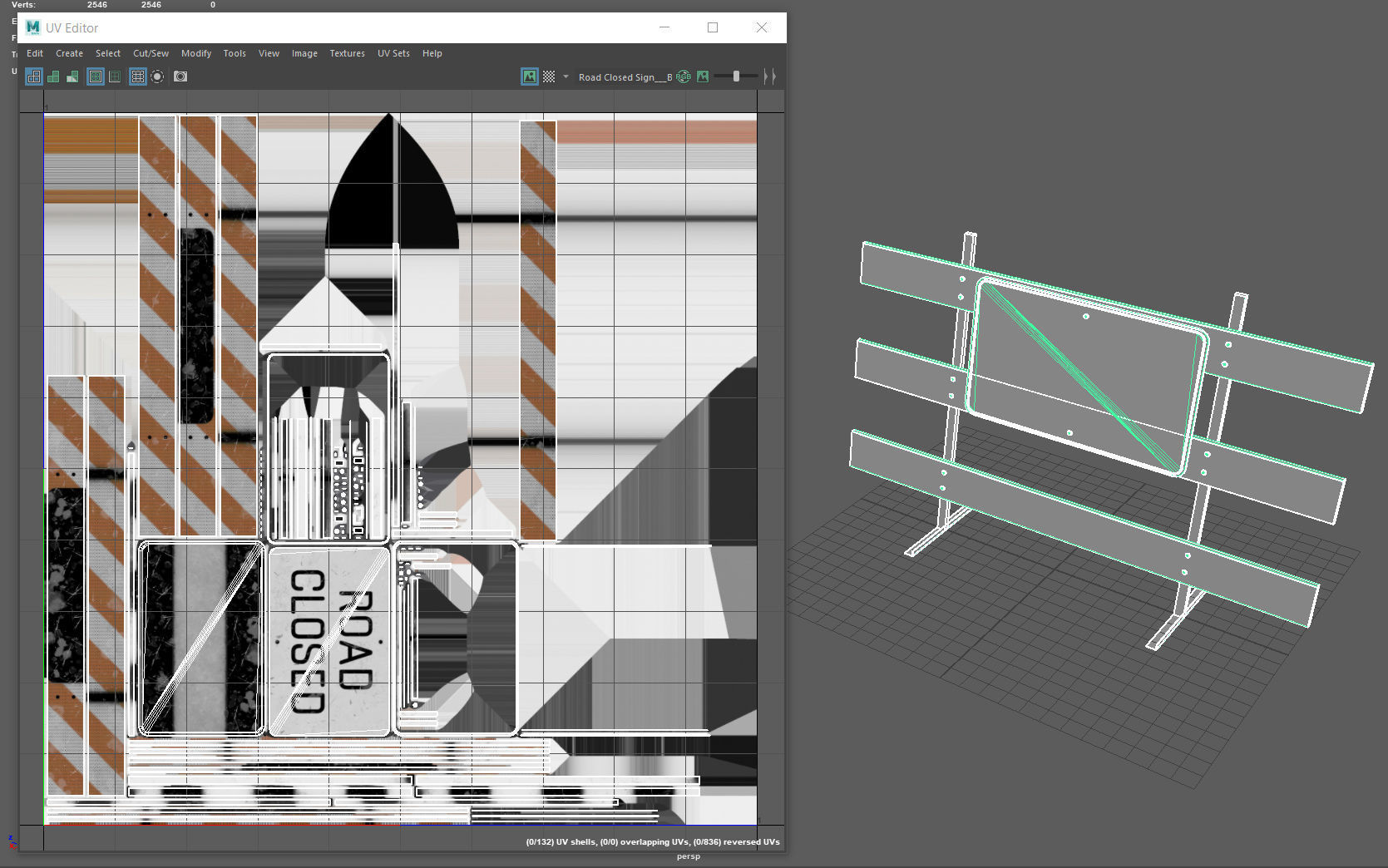Viewport: 1388px width, 868px height.
Task: Click the black arrowhead shape in UV texture
Action: tap(392, 182)
